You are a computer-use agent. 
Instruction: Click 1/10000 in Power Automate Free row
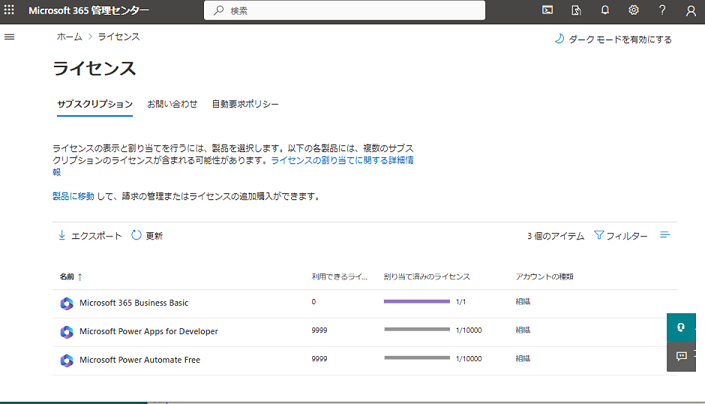point(469,359)
